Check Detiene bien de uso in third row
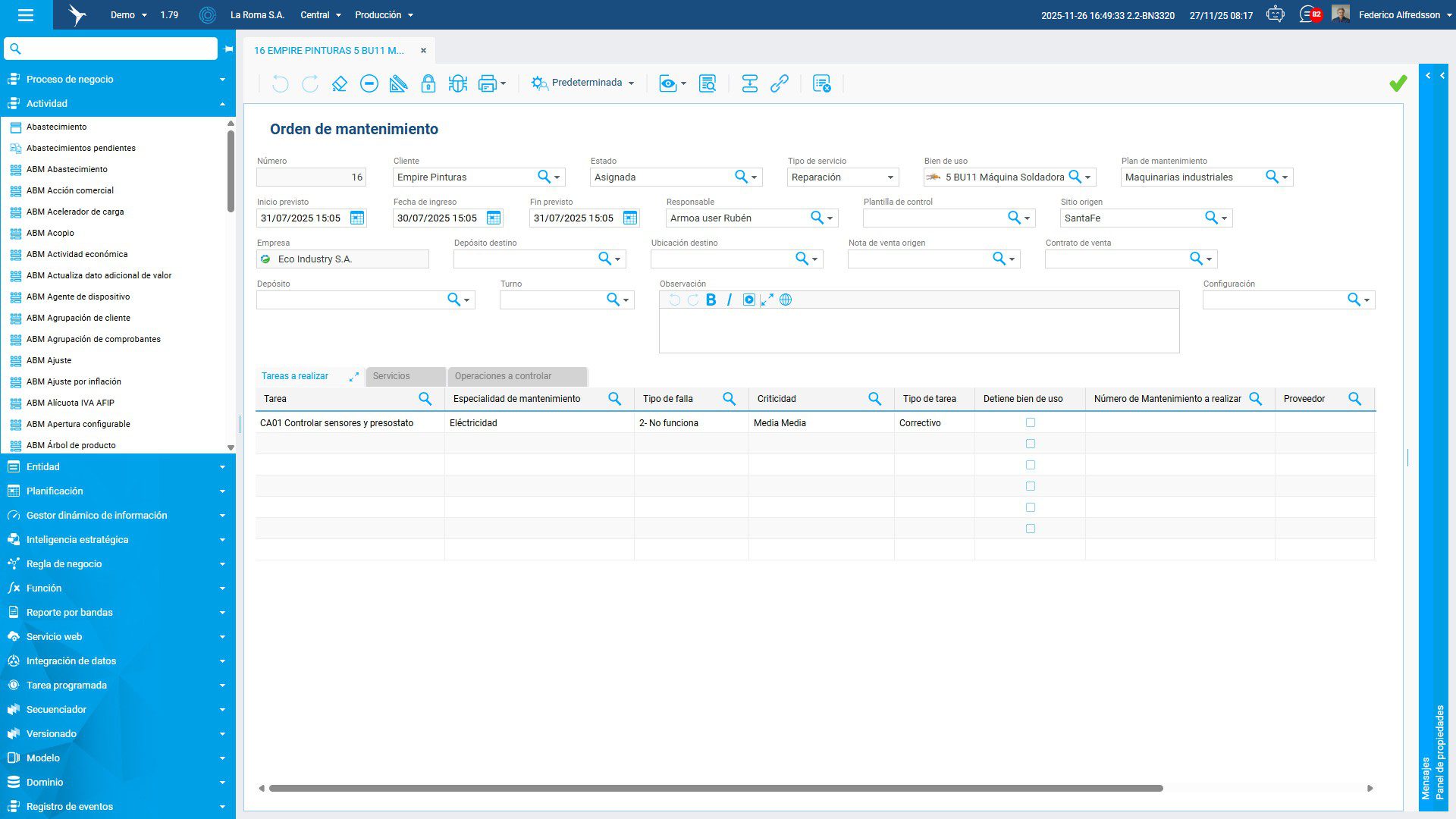The width and height of the screenshot is (1456, 819). pyautogui.click(x=1030, y=465)
